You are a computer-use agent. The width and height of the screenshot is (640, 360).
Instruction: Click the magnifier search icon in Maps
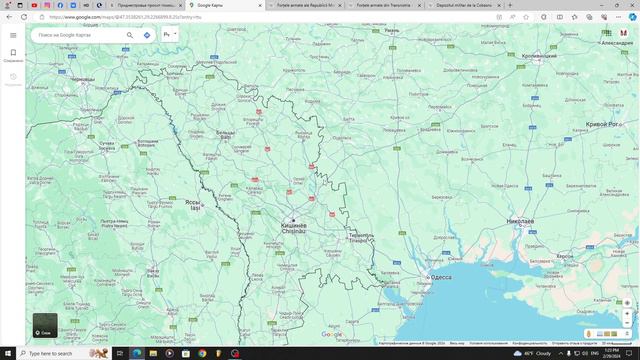(130, 36)
